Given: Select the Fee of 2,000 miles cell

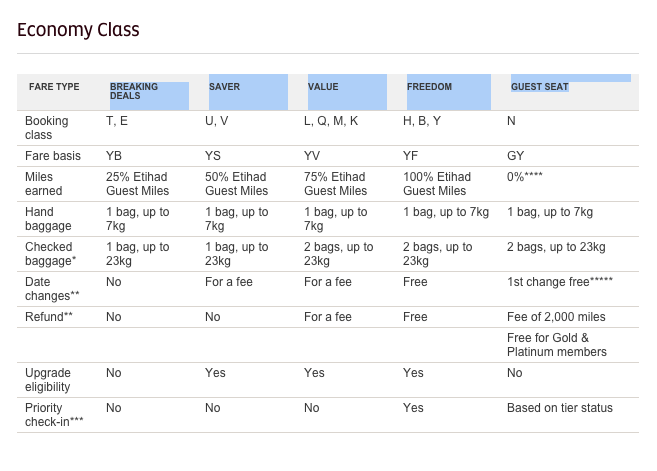Looking at the screenshot, I should pyautogui.click(x=556, y=317).
